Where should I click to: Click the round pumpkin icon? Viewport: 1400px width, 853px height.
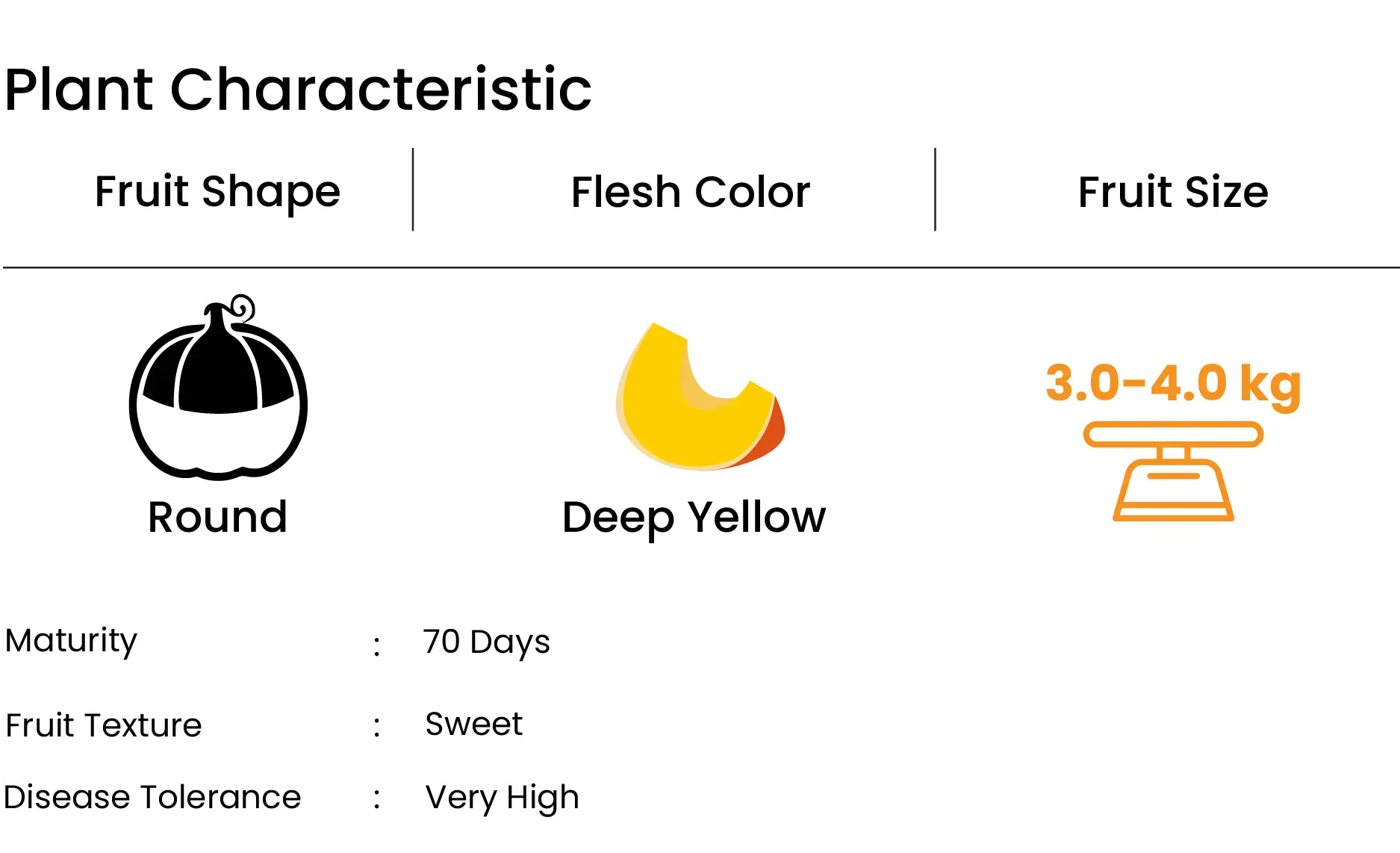[x=218, y=387]
